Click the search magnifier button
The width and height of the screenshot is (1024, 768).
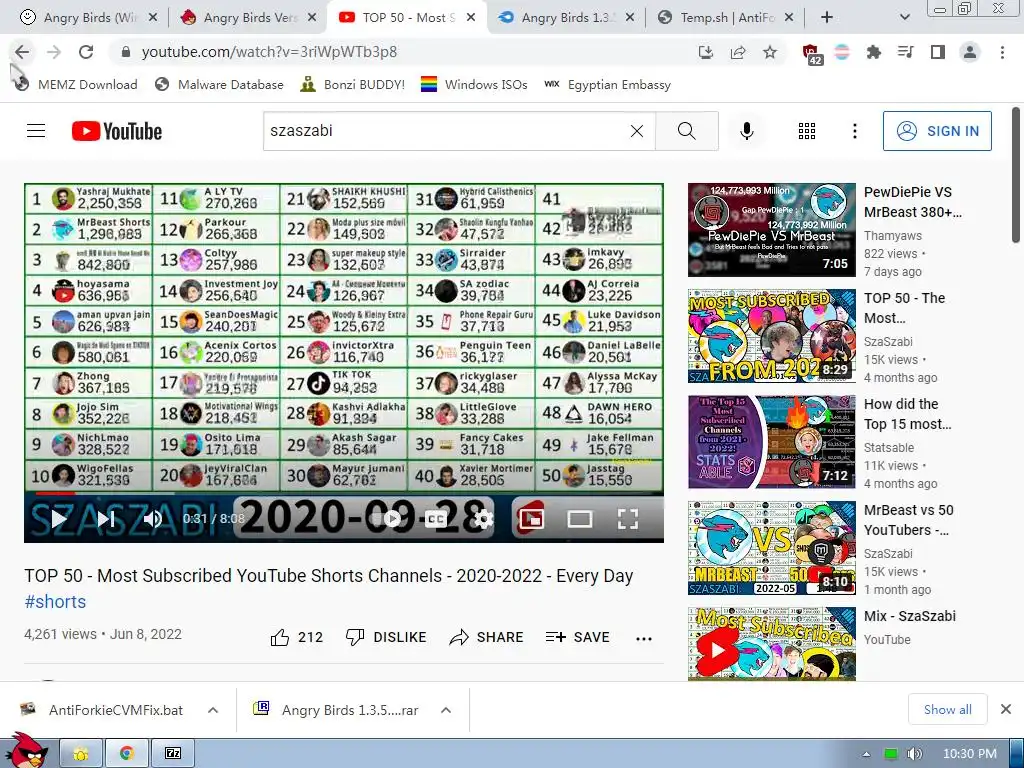click(x=686, y=131)
